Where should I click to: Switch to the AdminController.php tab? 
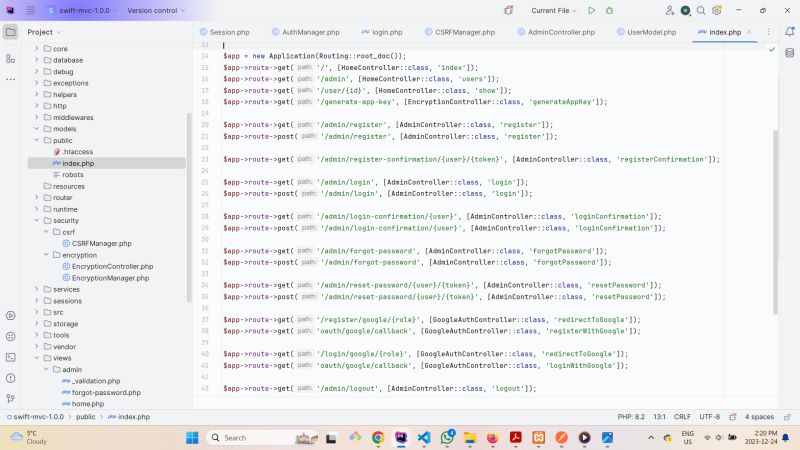[560, 32]
